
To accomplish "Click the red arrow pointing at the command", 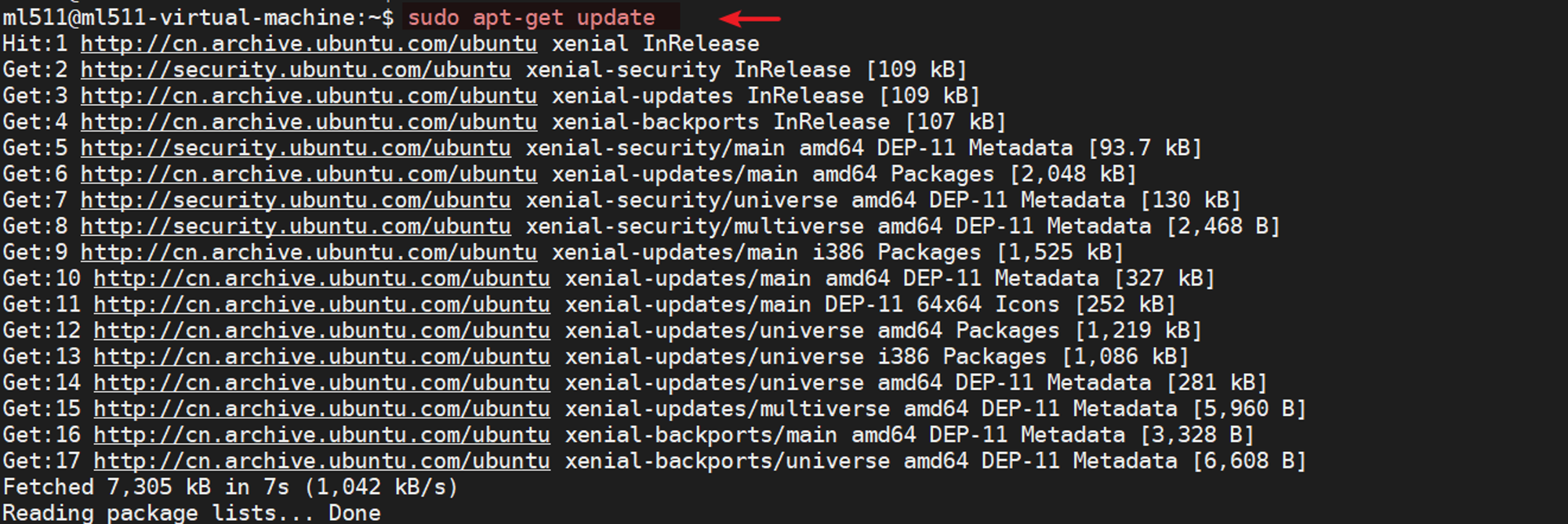I will coord(750,18).
